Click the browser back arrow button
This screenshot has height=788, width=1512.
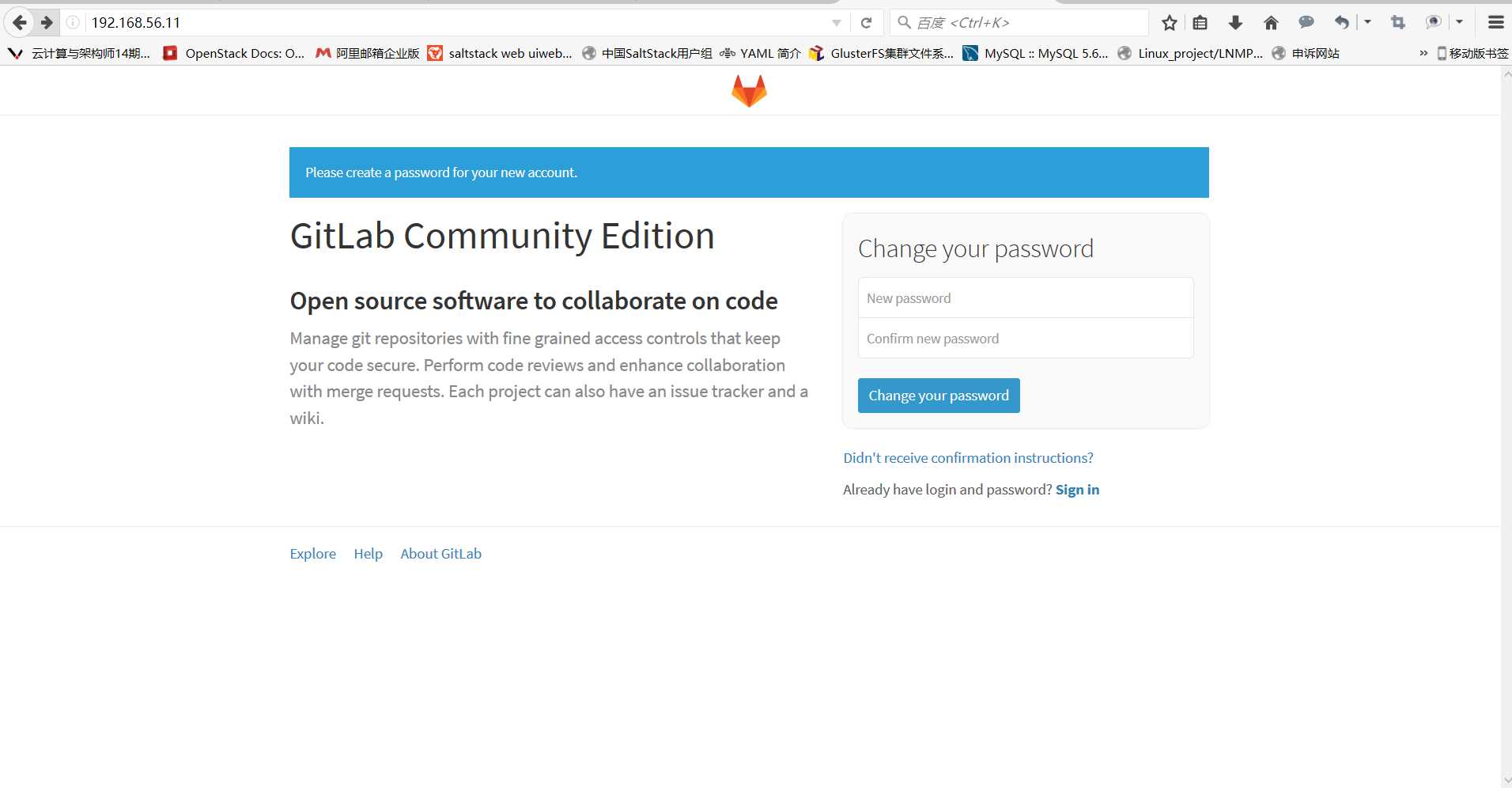click(x=20, y=23)
